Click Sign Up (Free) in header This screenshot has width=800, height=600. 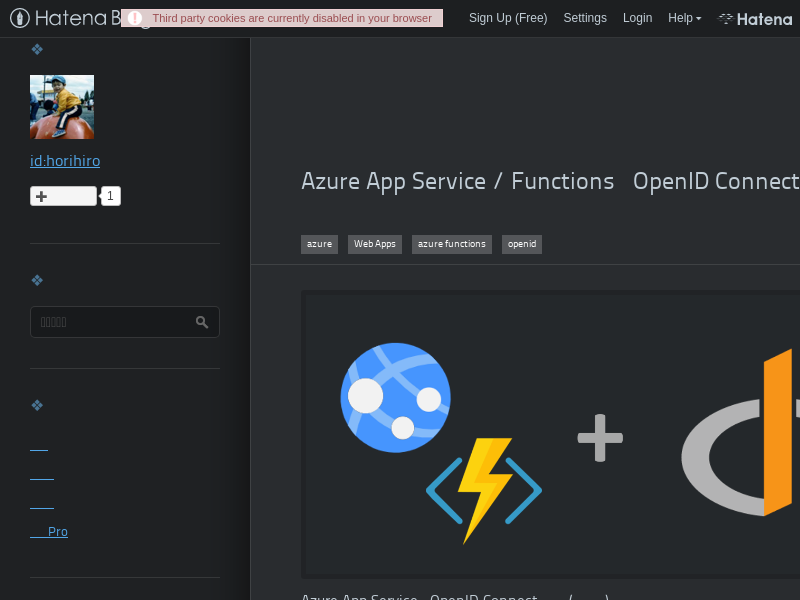point(508,18)
